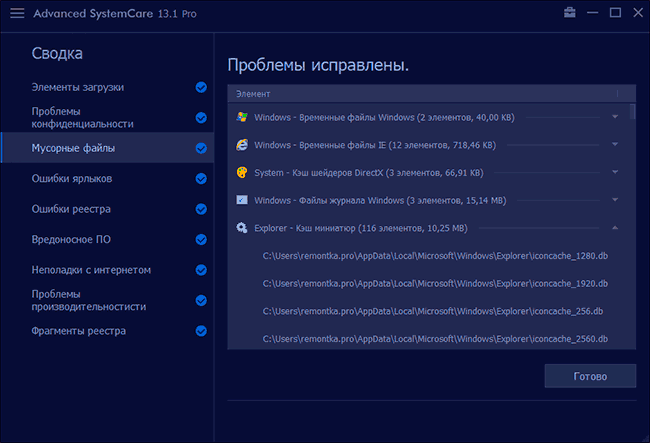Maximize the Advanced SystemCare window

click(x=615, y=13)
